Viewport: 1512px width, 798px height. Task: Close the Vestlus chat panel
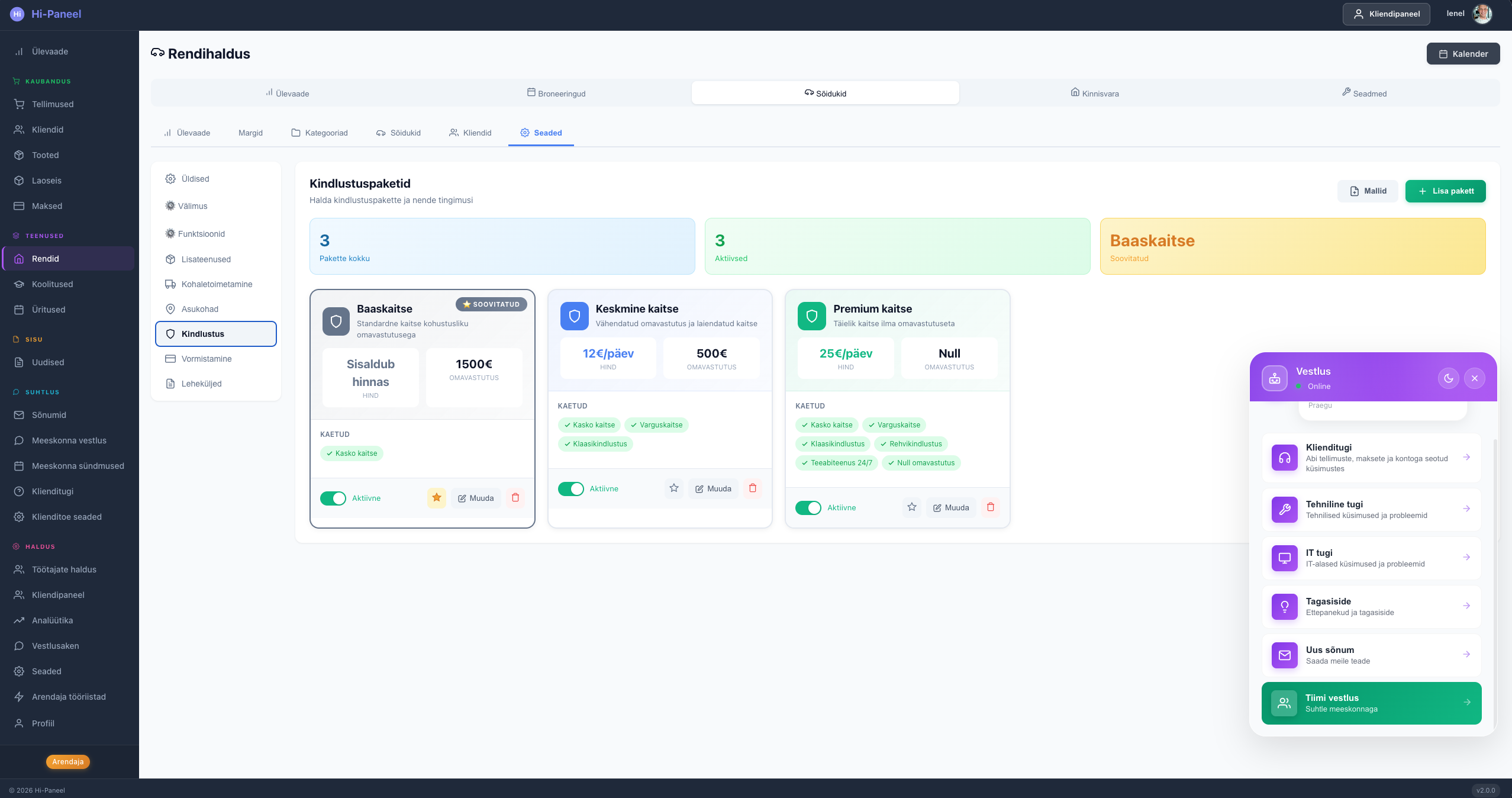pos(1474,378)
